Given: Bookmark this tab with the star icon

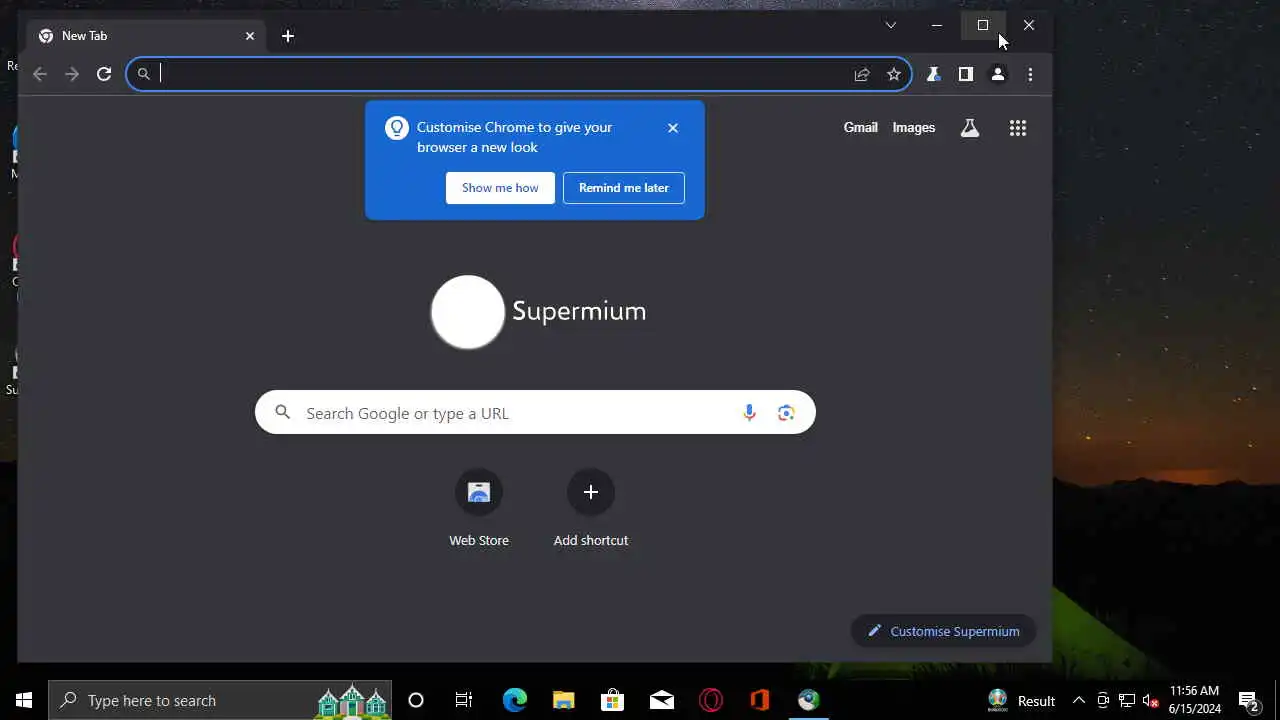Looking at the screenshot, I should tap(894, 74).
